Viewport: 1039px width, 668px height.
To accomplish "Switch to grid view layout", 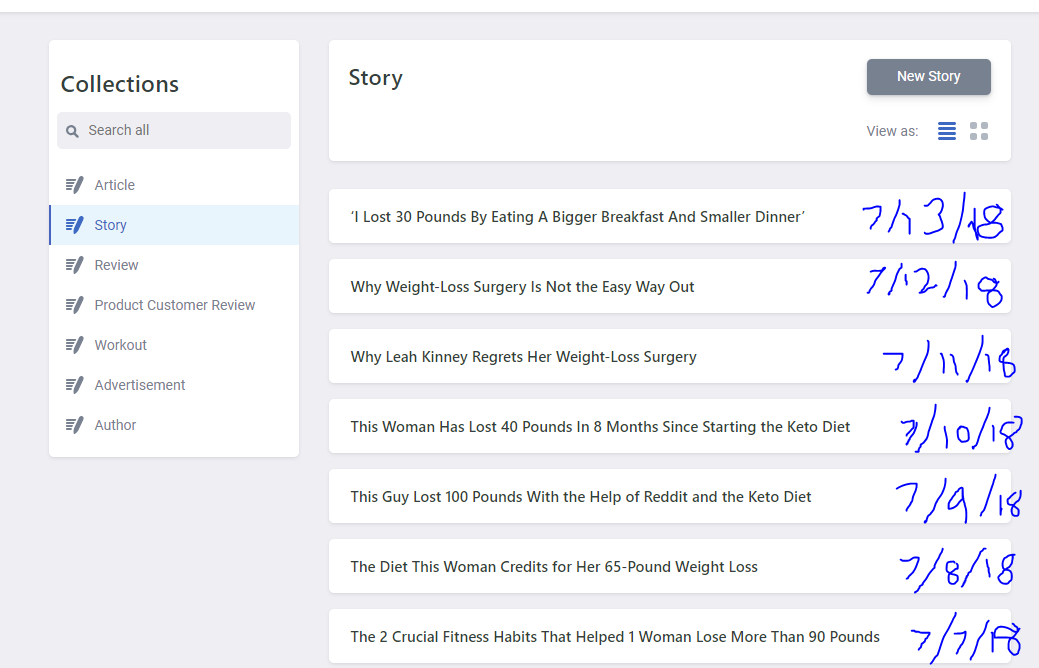I will coord(978,130).
